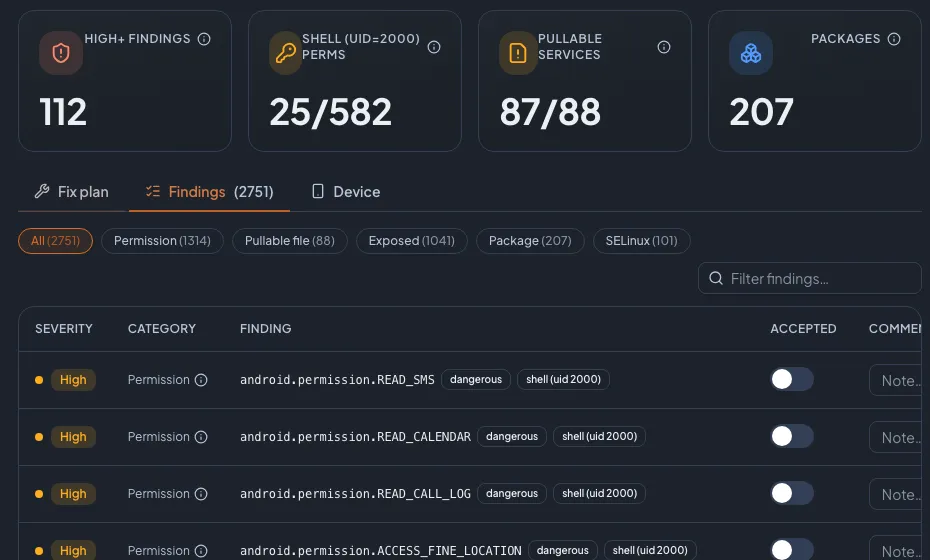
Task: Click High severity badge on READ_SMS row
Action: coord(73,380)
